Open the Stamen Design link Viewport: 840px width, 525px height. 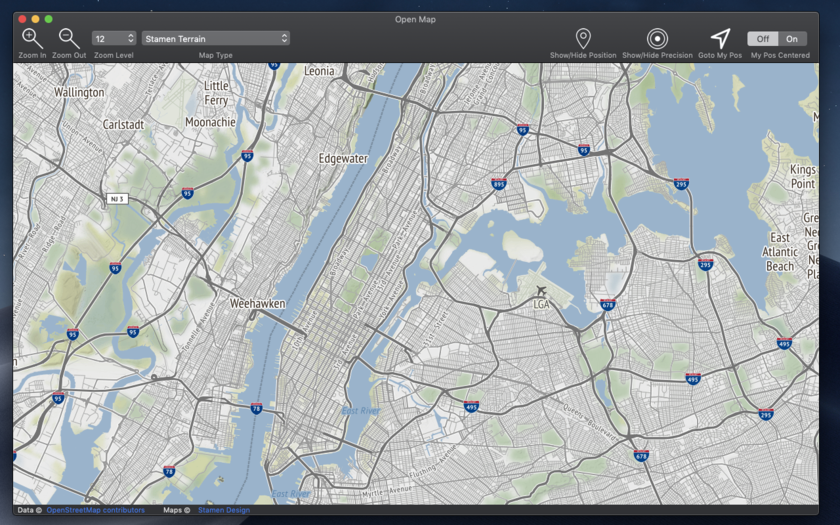click(223, 510)
